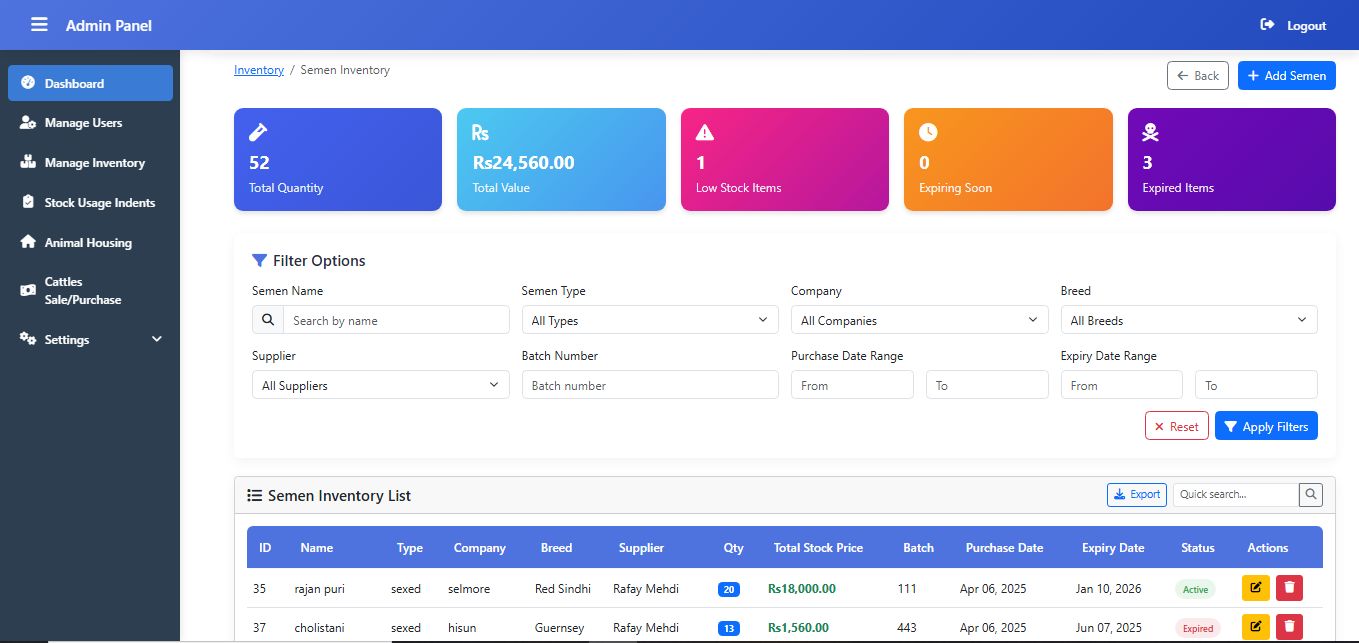Open Manage Inventory in the sidebar

[94, 163]
